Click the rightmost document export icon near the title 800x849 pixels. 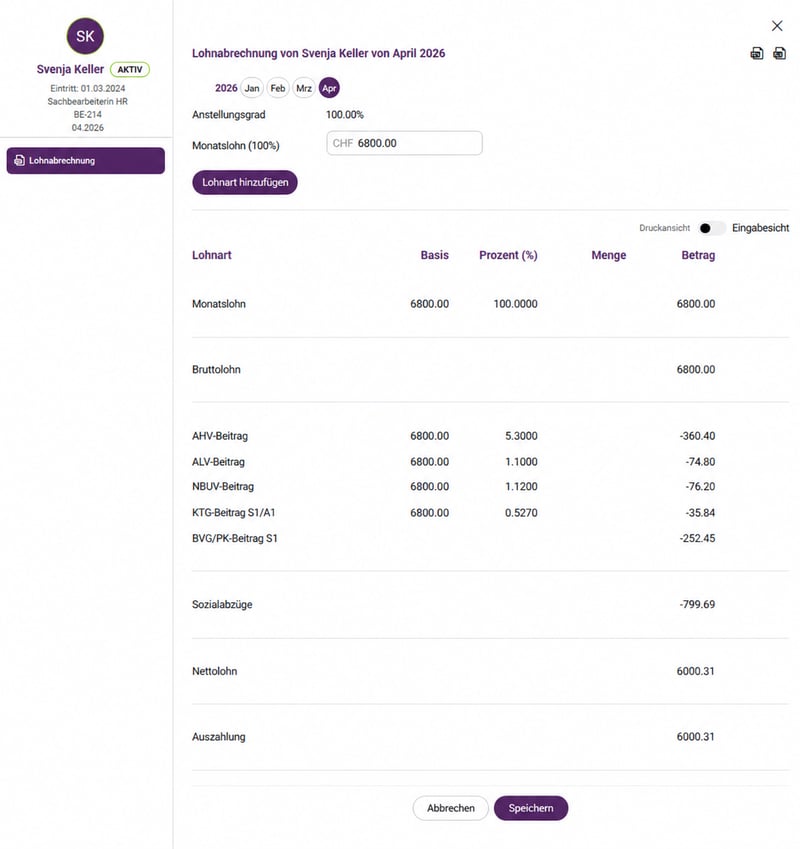coord(779,53)
